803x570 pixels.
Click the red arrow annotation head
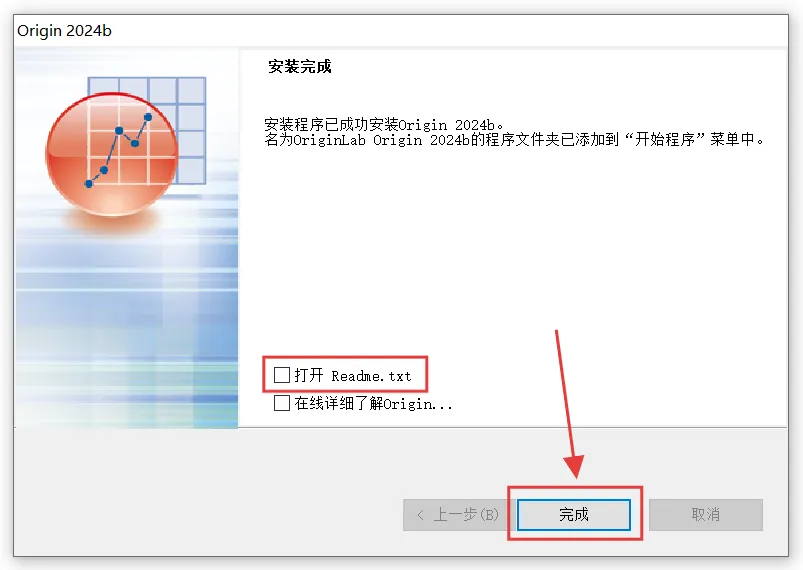click(575, 466)
